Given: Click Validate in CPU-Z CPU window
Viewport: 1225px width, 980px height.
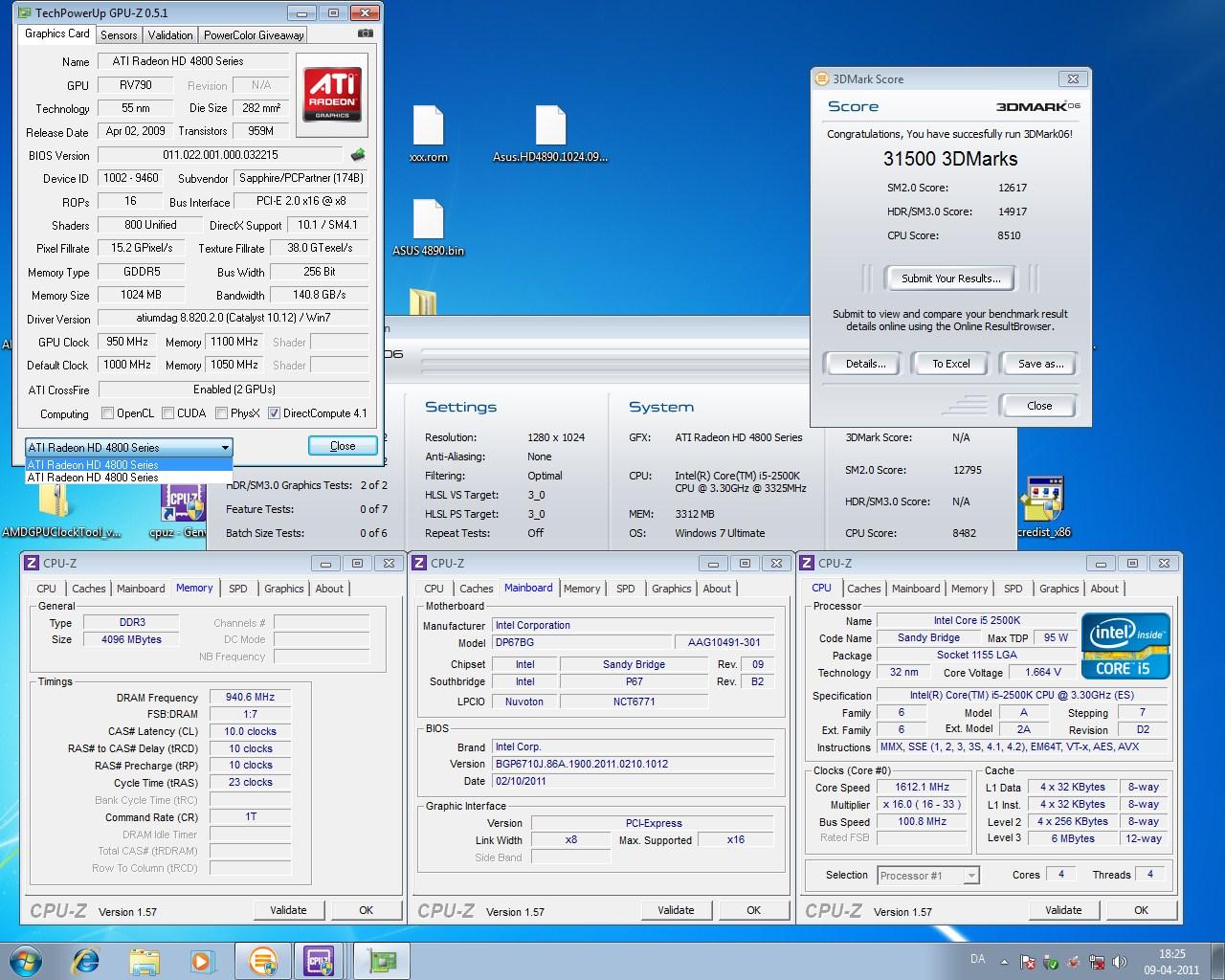Looking at the screenshot, I should [1063, 910].
